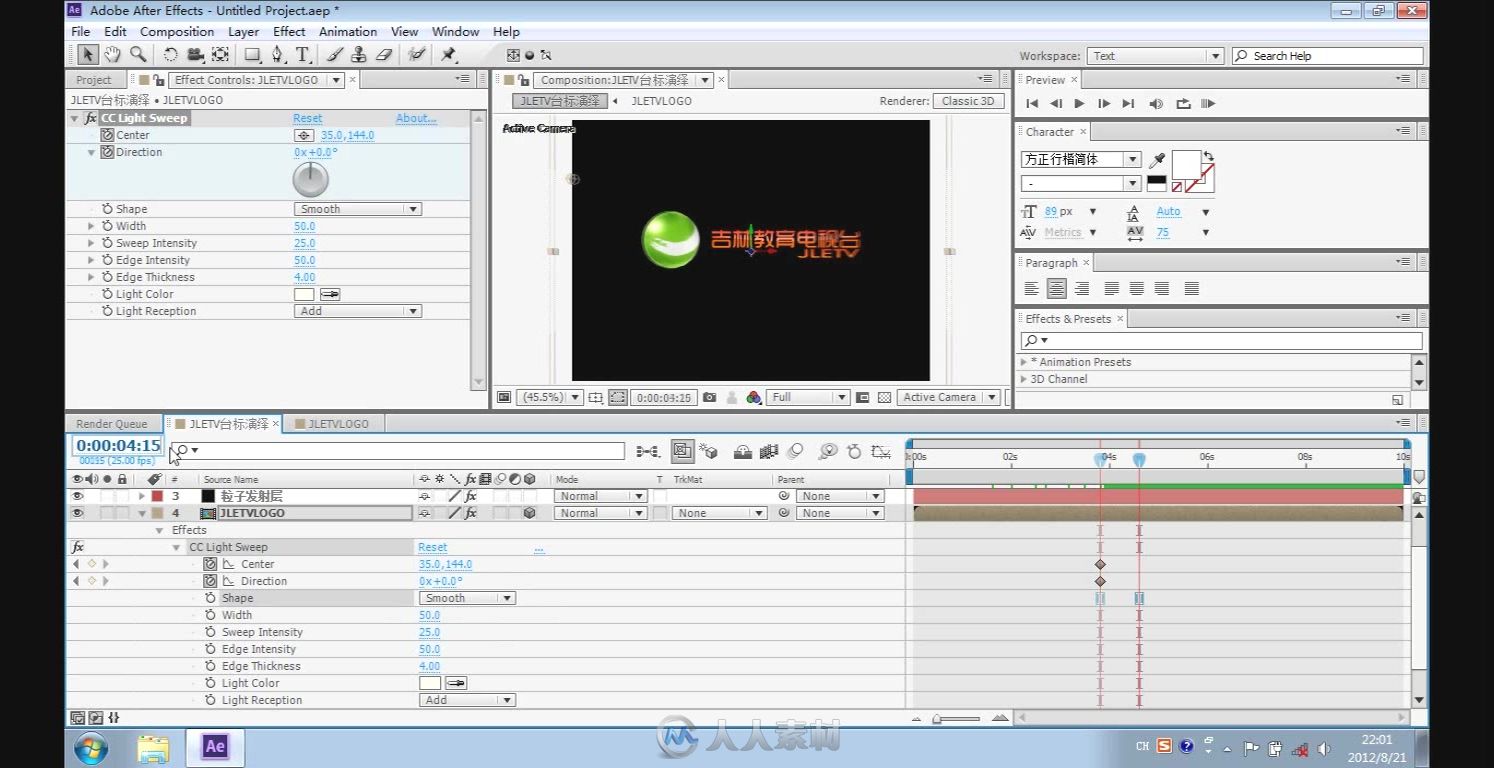Toggle Draft 3D in timeline
Viewport: 1494px width, 768px height.
click(708, 452)
